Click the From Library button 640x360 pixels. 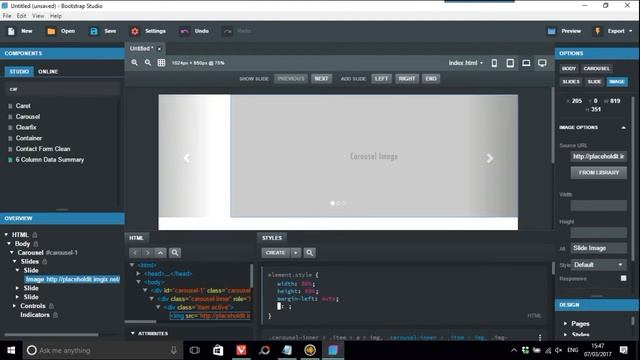point(598,173)
